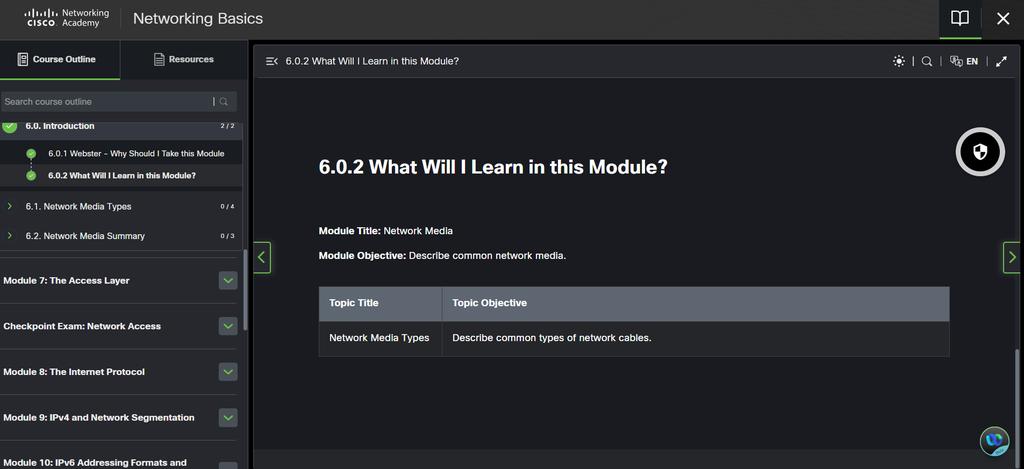Click completion dot next to 6.0.1 Webster
The width and height of the screenshot is (1024, 469).
(x=31, y=154)
